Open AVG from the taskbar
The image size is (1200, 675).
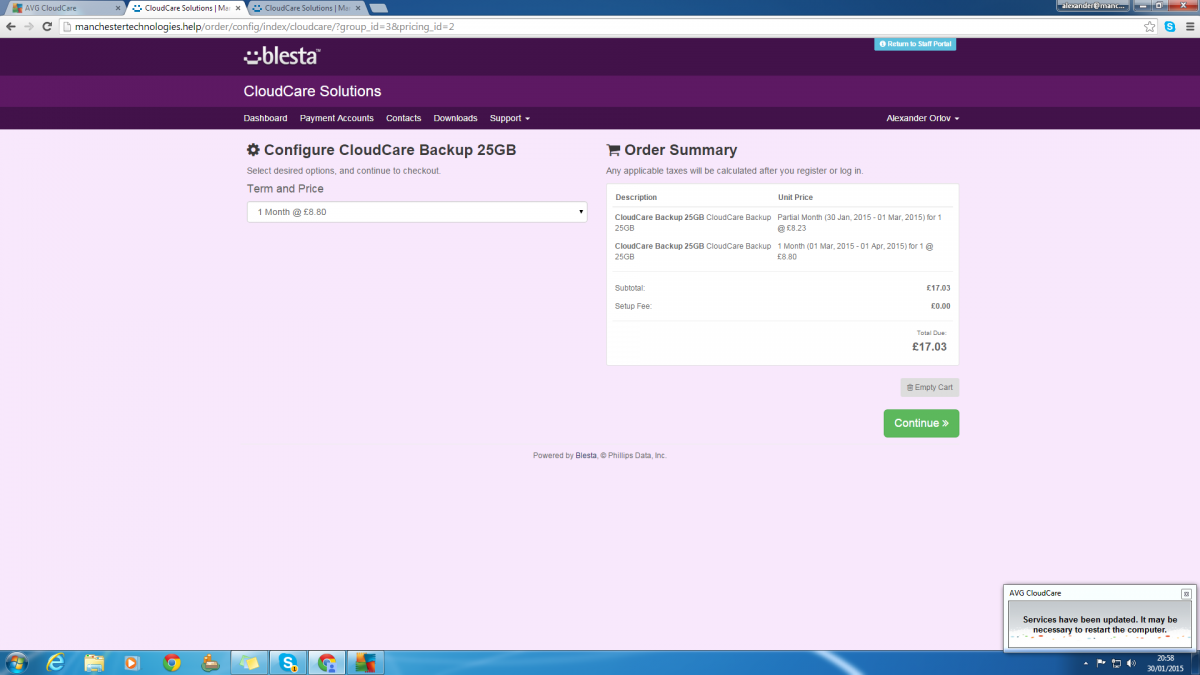(x=366, y=662)
